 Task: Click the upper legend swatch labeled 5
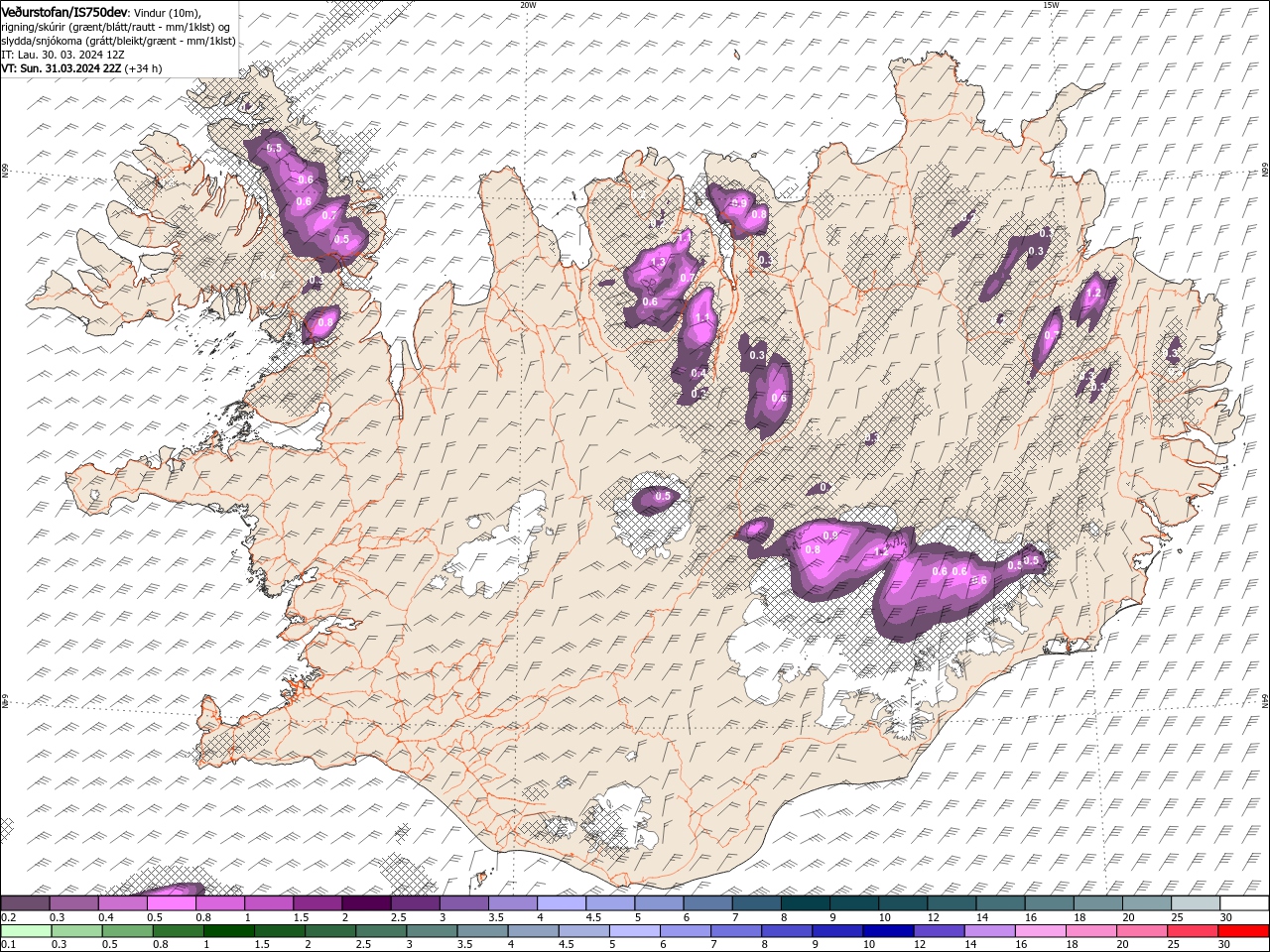click(x=658, y=903)
